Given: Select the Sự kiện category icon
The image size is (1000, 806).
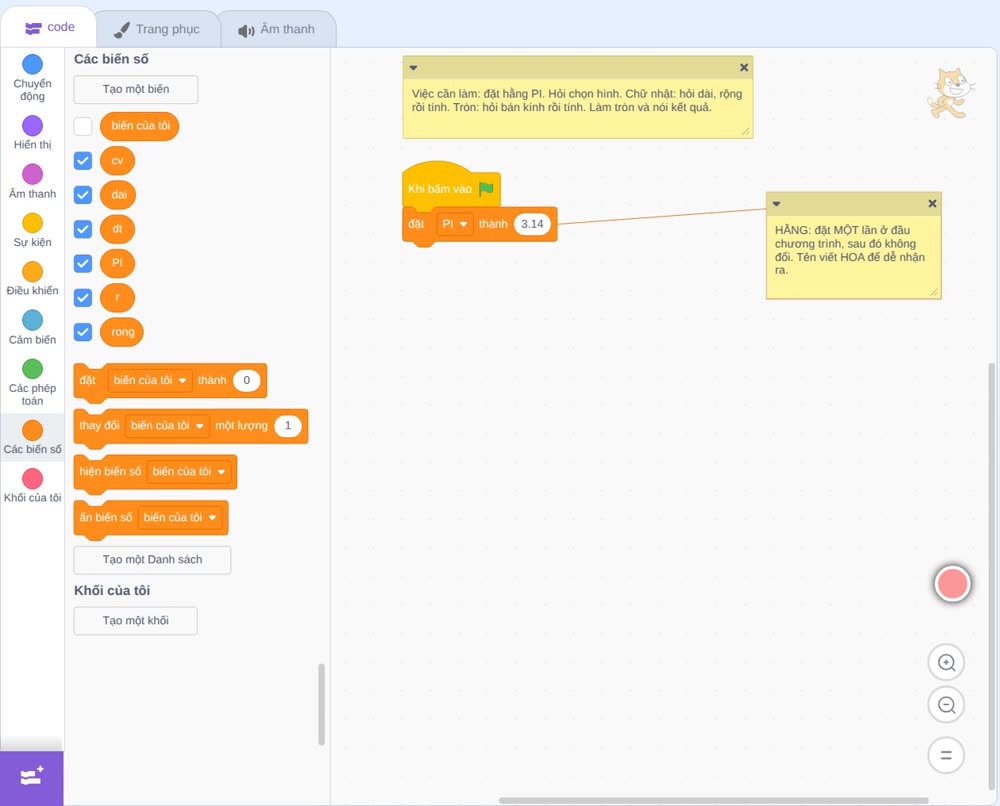Looking at the screenshot, I should coord(32,223).
